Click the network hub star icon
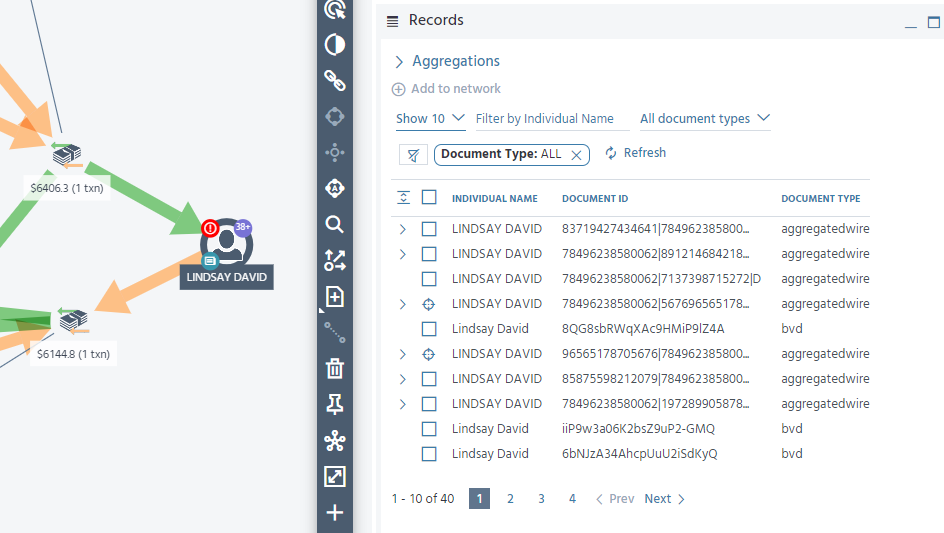 (335, 441)
